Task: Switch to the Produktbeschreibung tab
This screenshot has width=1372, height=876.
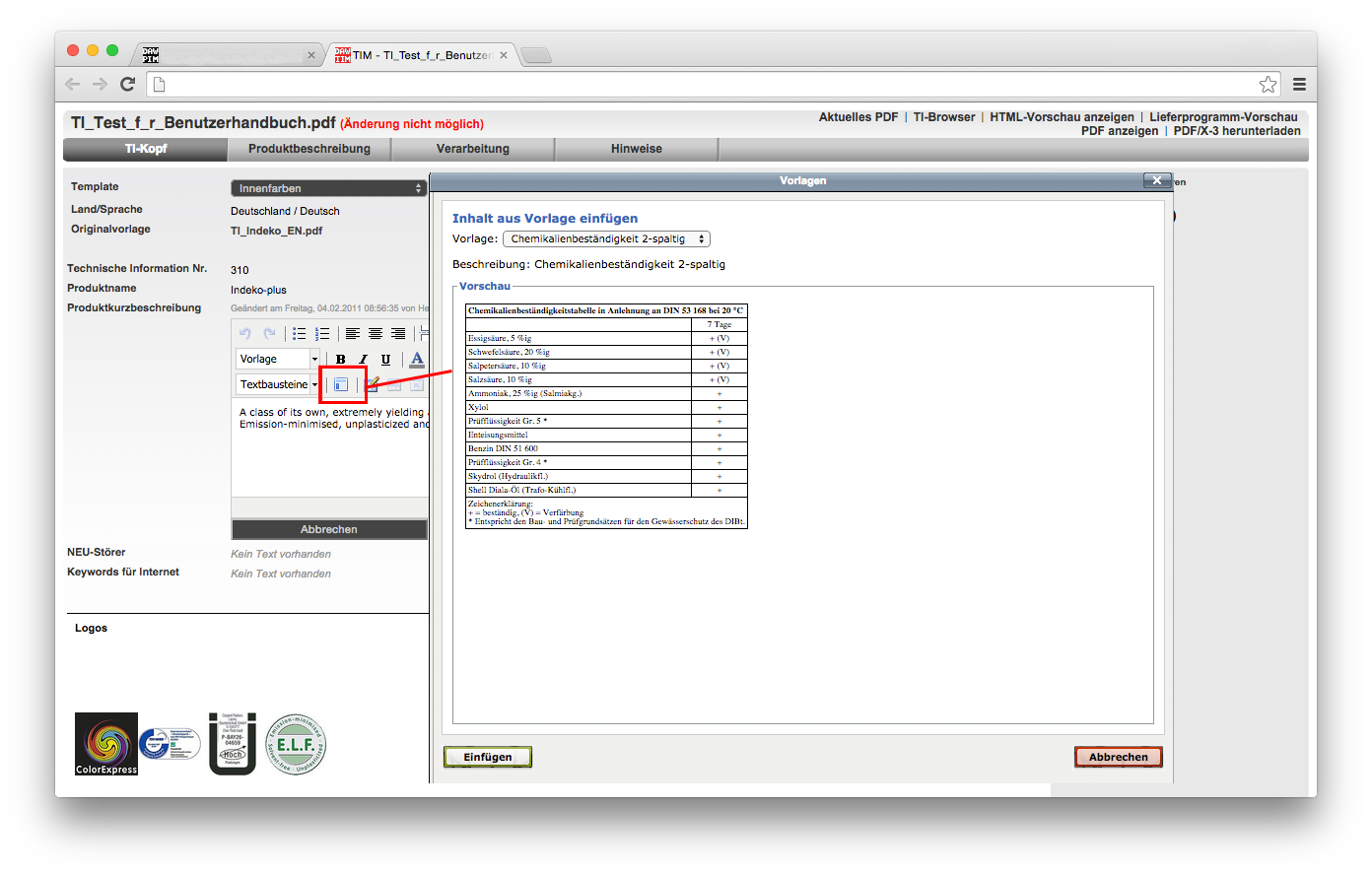Action: 309,149
